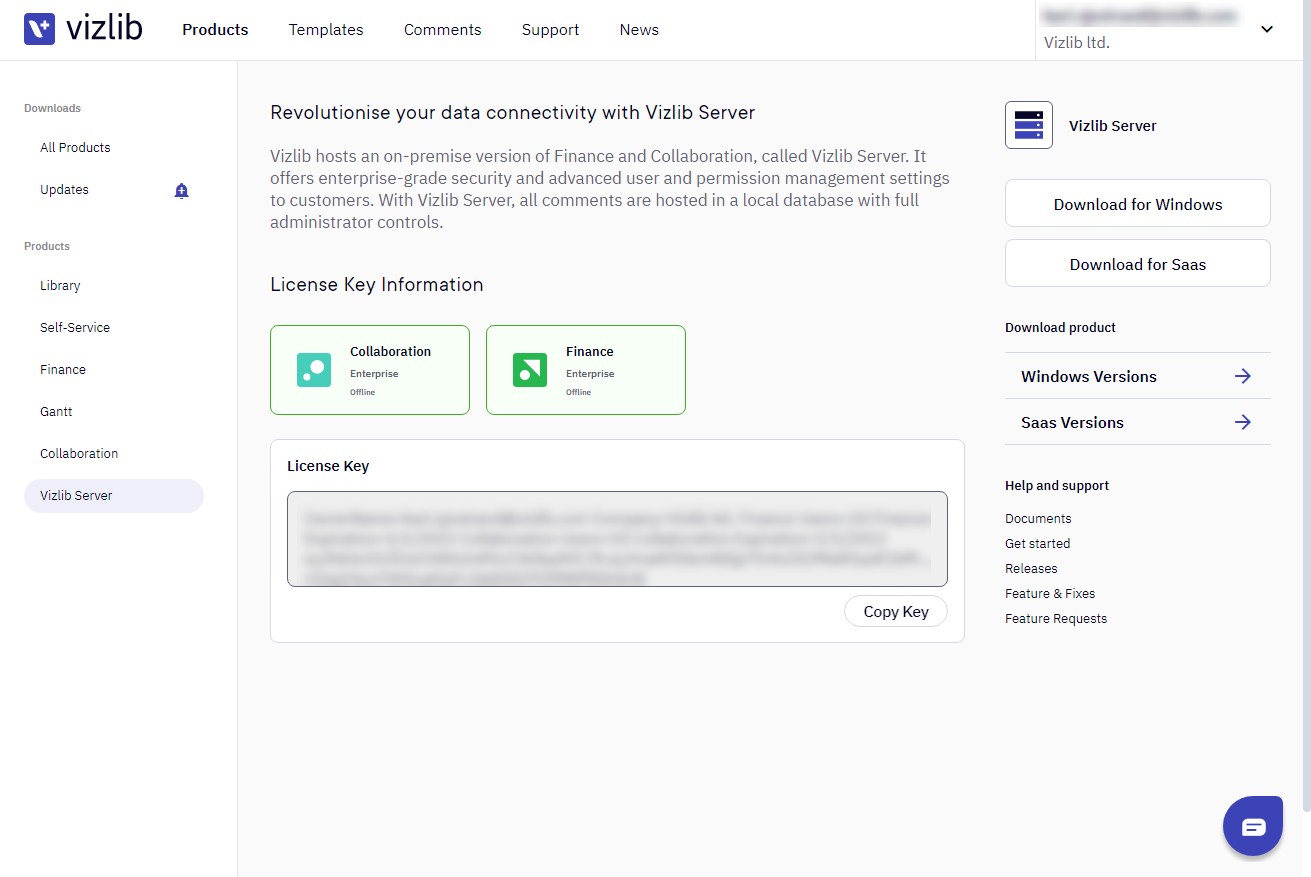The width and height of the screenshot is (1311, 877).
Task: Open the Feature & Fixes link
Action: click(1050, 593)
